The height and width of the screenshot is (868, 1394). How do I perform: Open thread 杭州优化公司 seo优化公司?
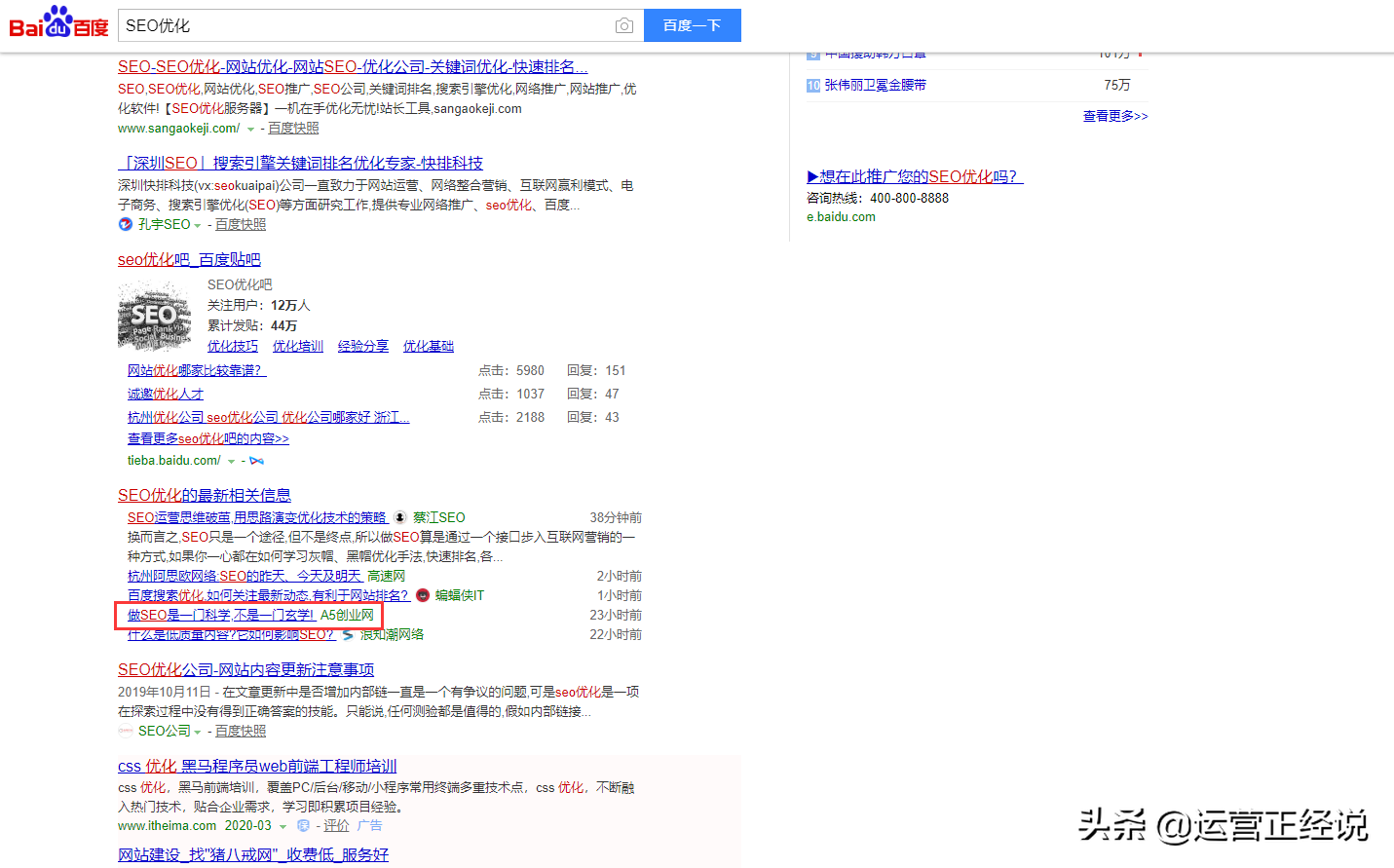pyautogui.click(x=269, y=417)
